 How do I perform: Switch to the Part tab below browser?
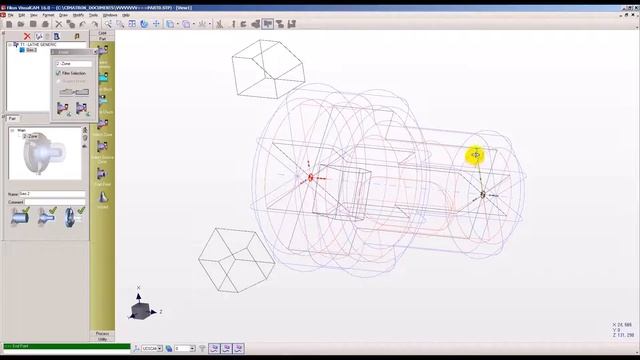[12, 119]
